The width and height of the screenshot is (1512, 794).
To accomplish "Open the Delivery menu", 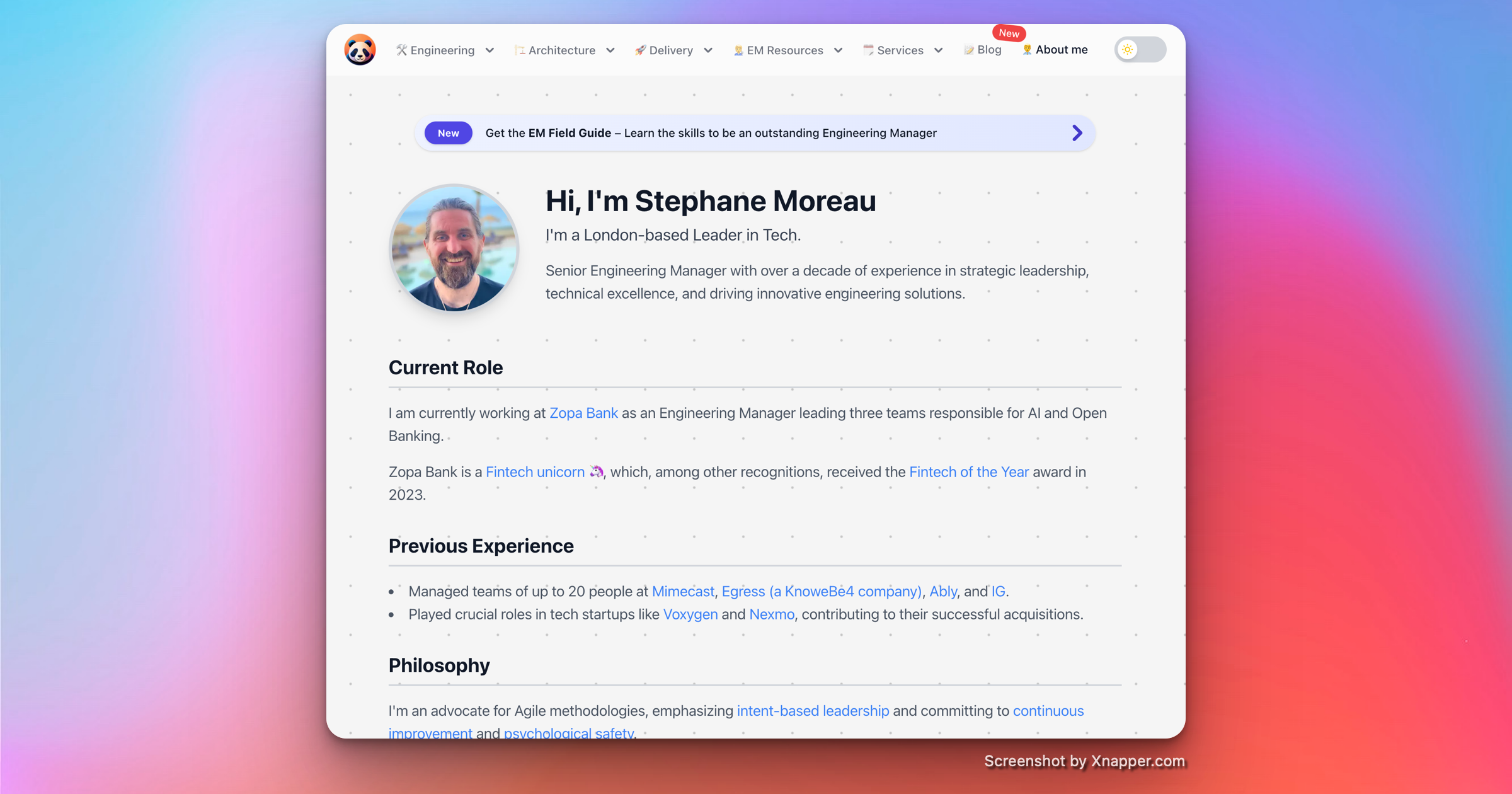I will (674, 50).
